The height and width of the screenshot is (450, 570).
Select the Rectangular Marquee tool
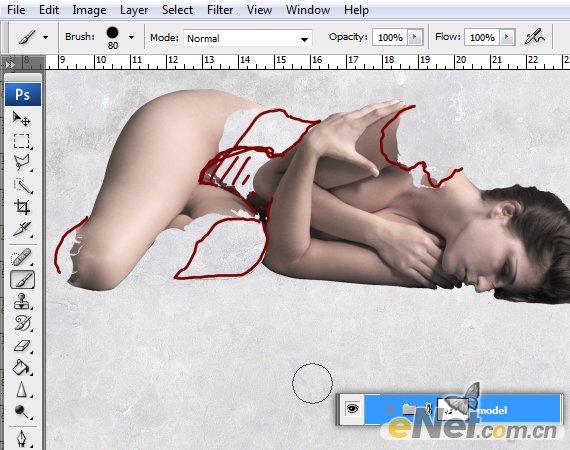click(22, 141)
